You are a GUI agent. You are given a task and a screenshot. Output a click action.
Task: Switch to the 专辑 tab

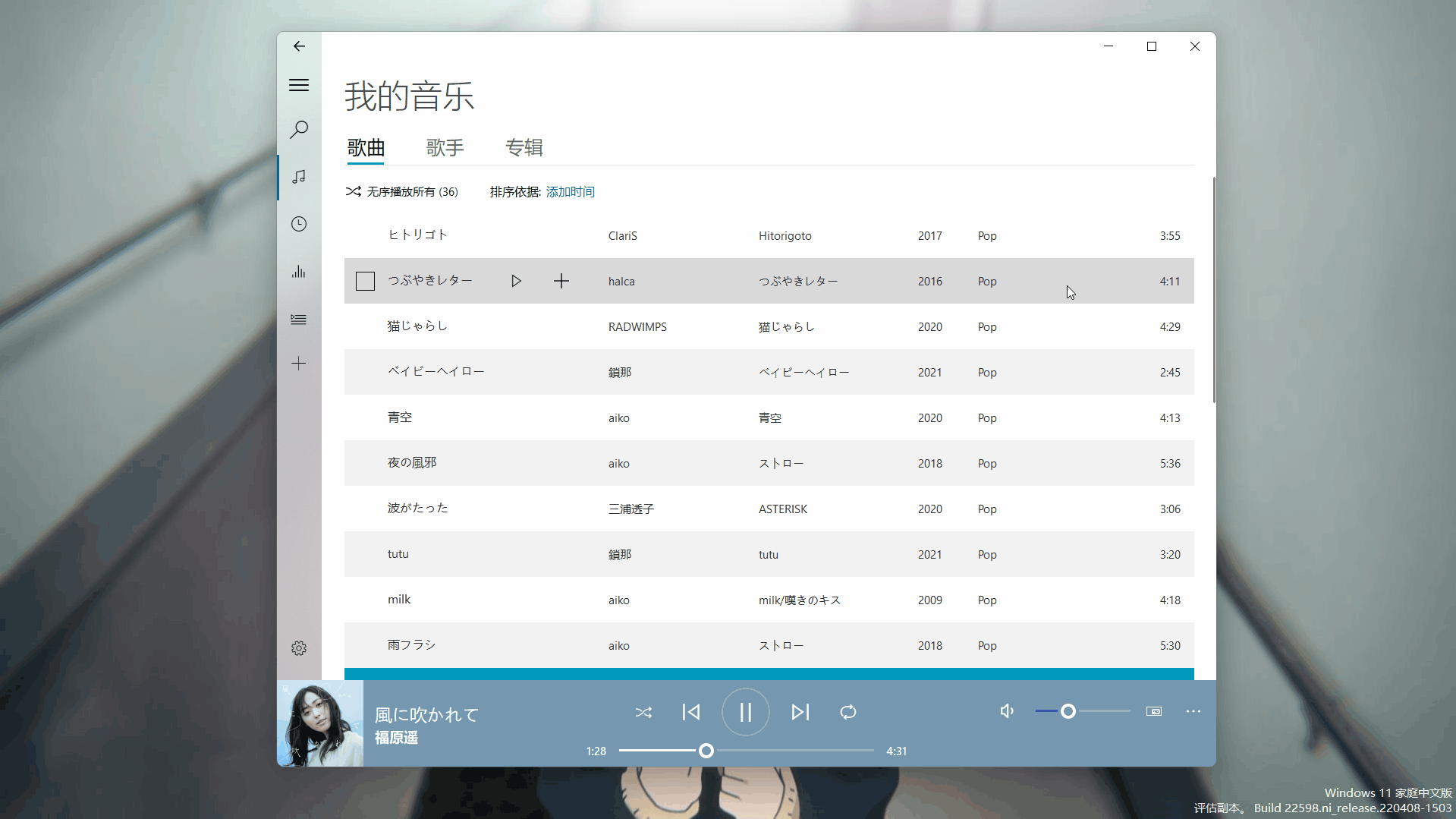pos(524,147)
